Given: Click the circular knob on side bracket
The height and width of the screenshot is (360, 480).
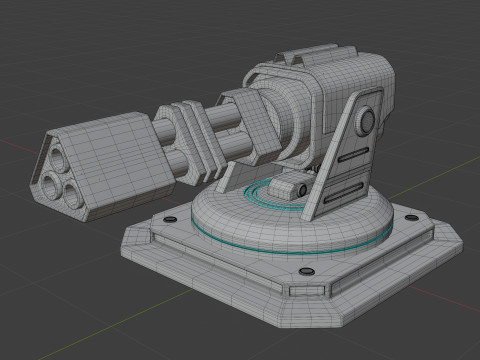Looking at the screenshot, I should [366, 121].
